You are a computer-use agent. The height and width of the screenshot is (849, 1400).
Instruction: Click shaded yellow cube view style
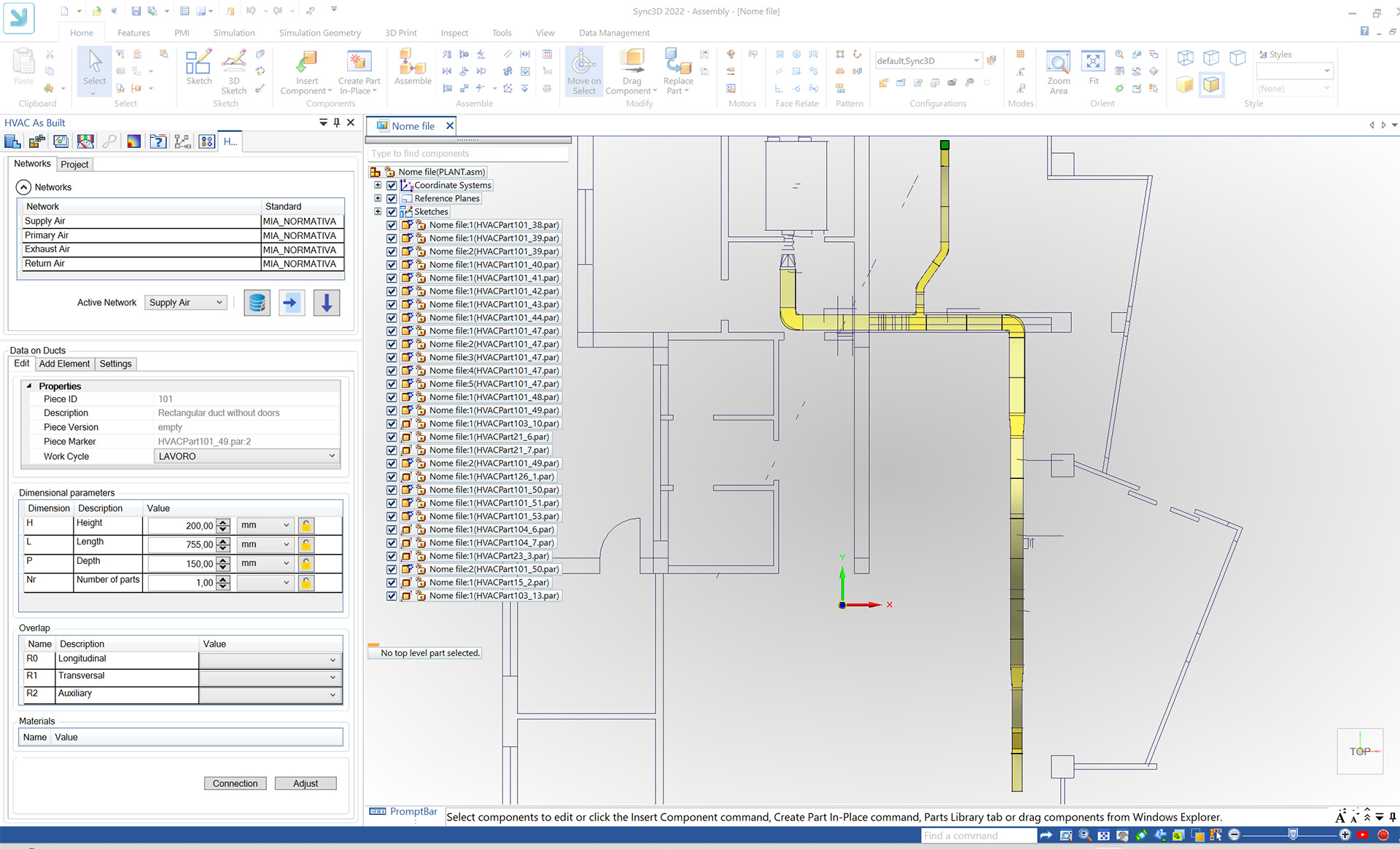click(1185, 85)
